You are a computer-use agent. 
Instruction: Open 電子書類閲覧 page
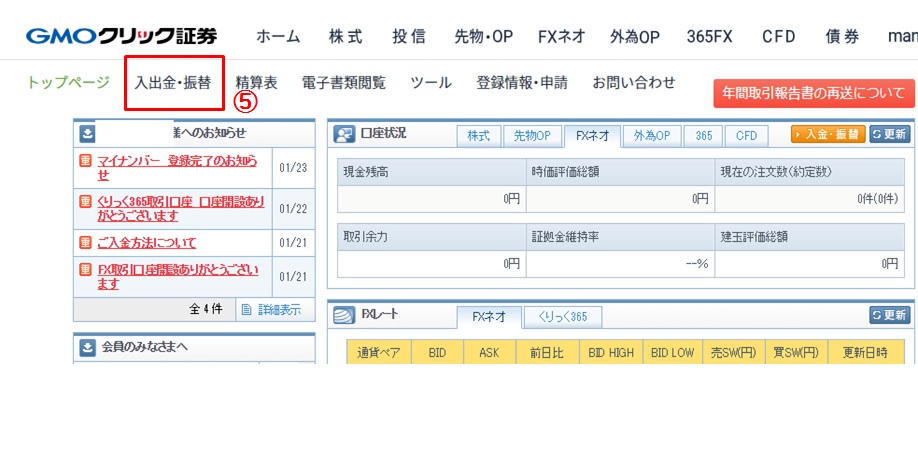tap(344, 83)
